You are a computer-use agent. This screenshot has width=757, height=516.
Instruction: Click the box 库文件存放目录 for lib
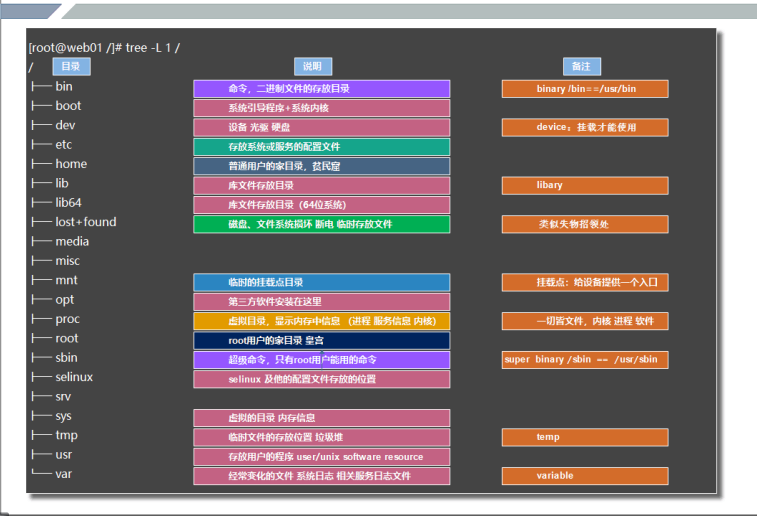[322, 185]
